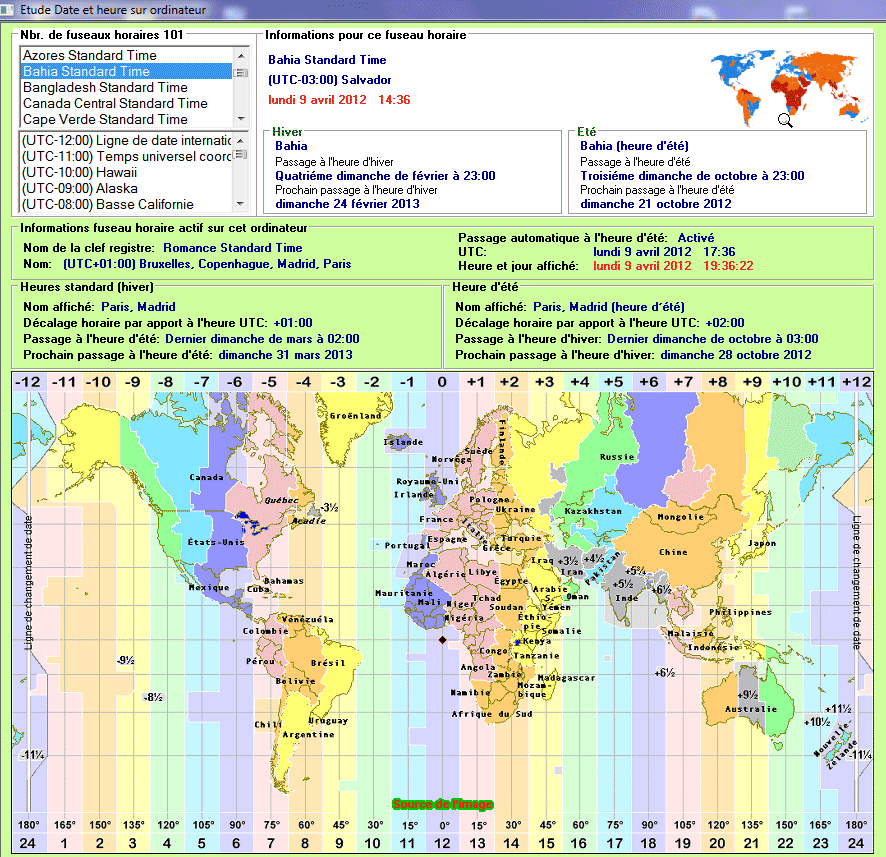Pick the (UTC-09:00) Alaska entry
The width and height of the screenshot is (886, 857).
pos(126,188)
